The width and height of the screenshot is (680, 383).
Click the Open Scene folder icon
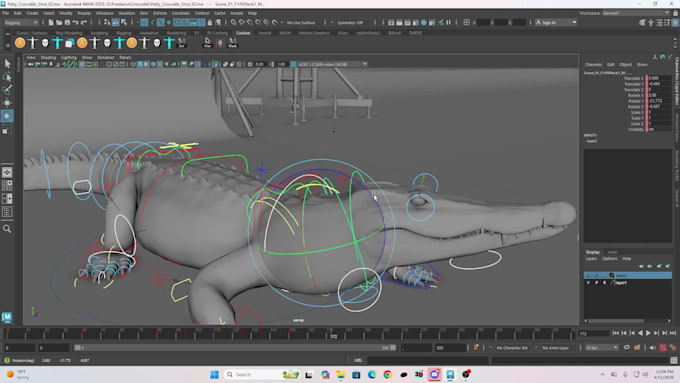click(x=59, y=23)
